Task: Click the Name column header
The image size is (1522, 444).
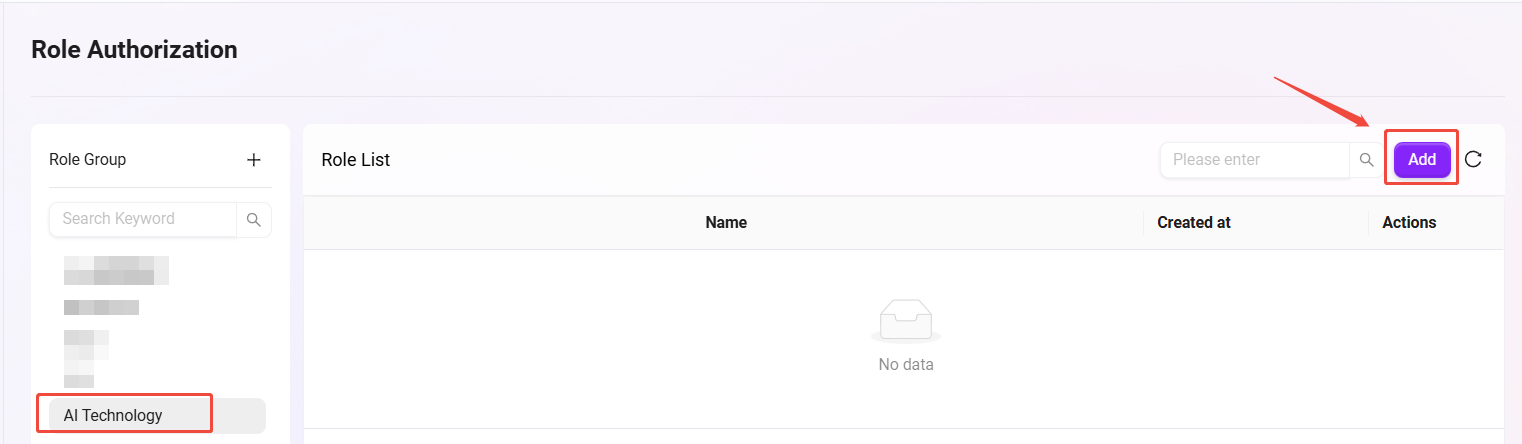Action: coord(726,223)
